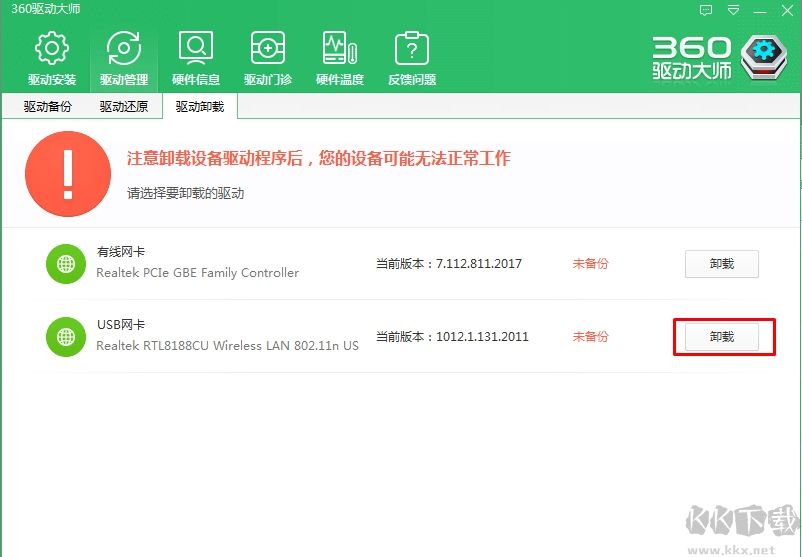The height and width of the screenshot is (557, 802).
Task: Click the 360驱动大师 logo emblem
Action: [765, 57]
